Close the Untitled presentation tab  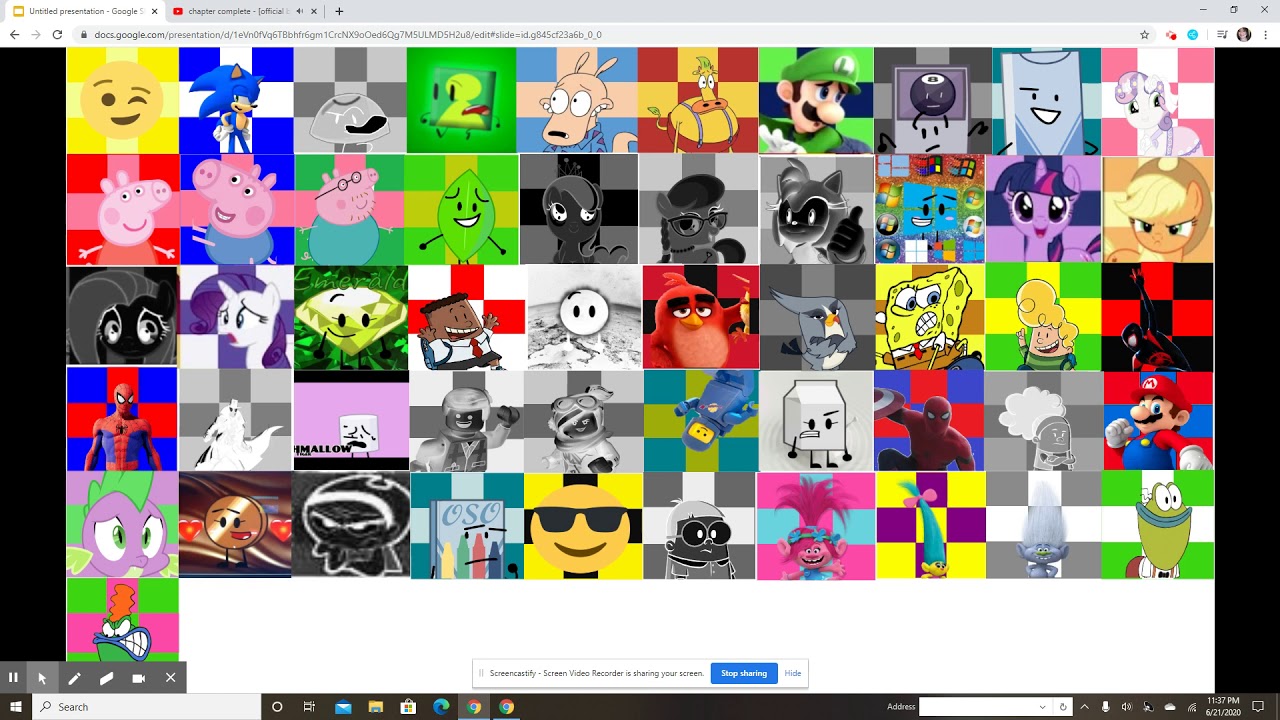(154, 11)
